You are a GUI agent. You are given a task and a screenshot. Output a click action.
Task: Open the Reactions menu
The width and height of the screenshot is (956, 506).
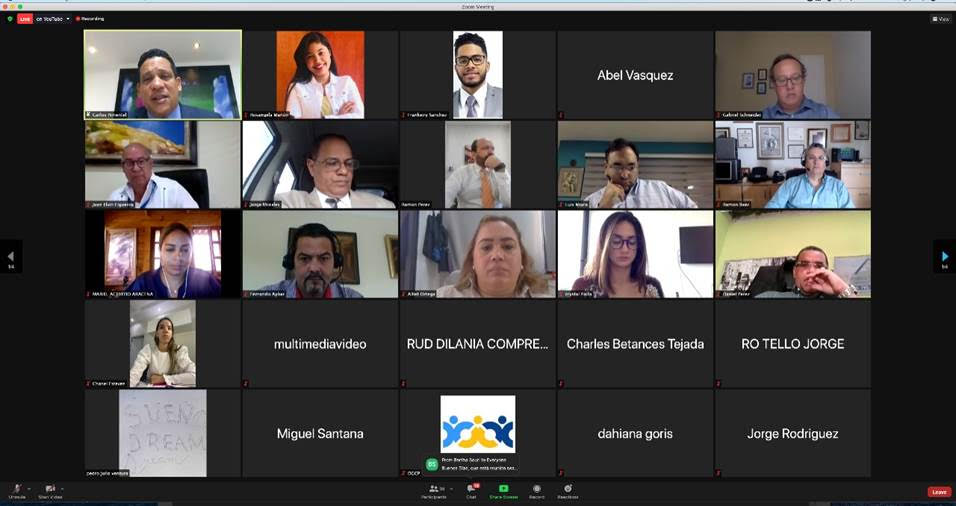568,488
